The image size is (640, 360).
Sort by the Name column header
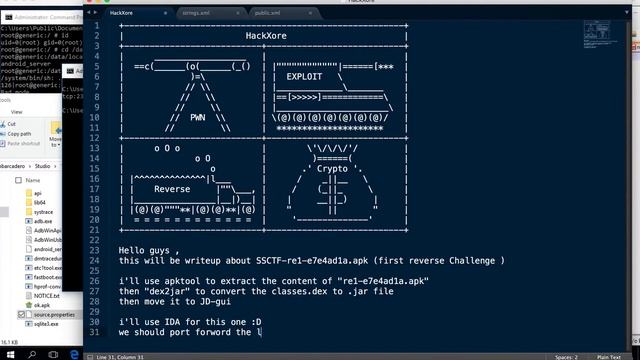33,180
